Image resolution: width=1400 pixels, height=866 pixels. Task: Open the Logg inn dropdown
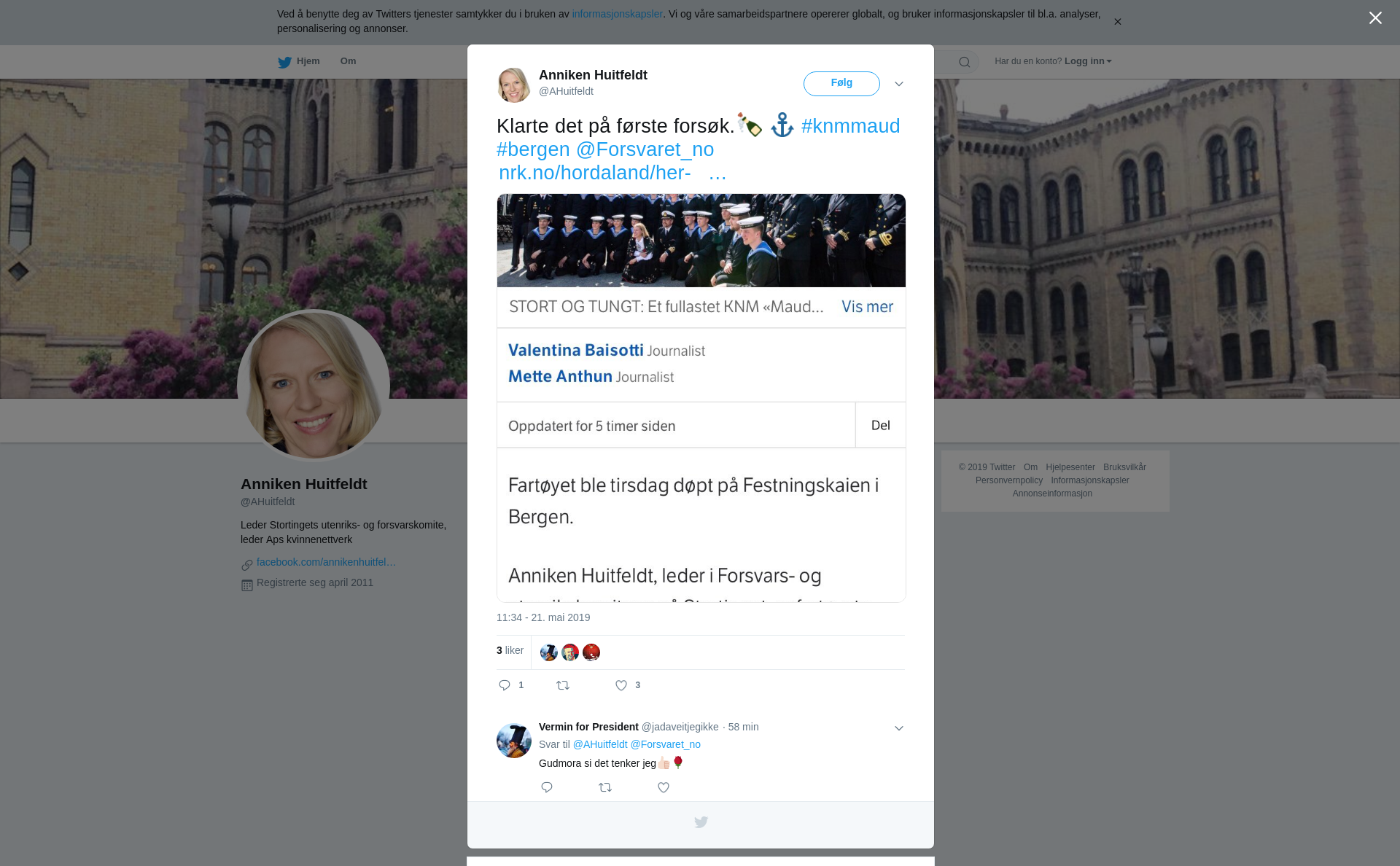[x=1087, y=61]
